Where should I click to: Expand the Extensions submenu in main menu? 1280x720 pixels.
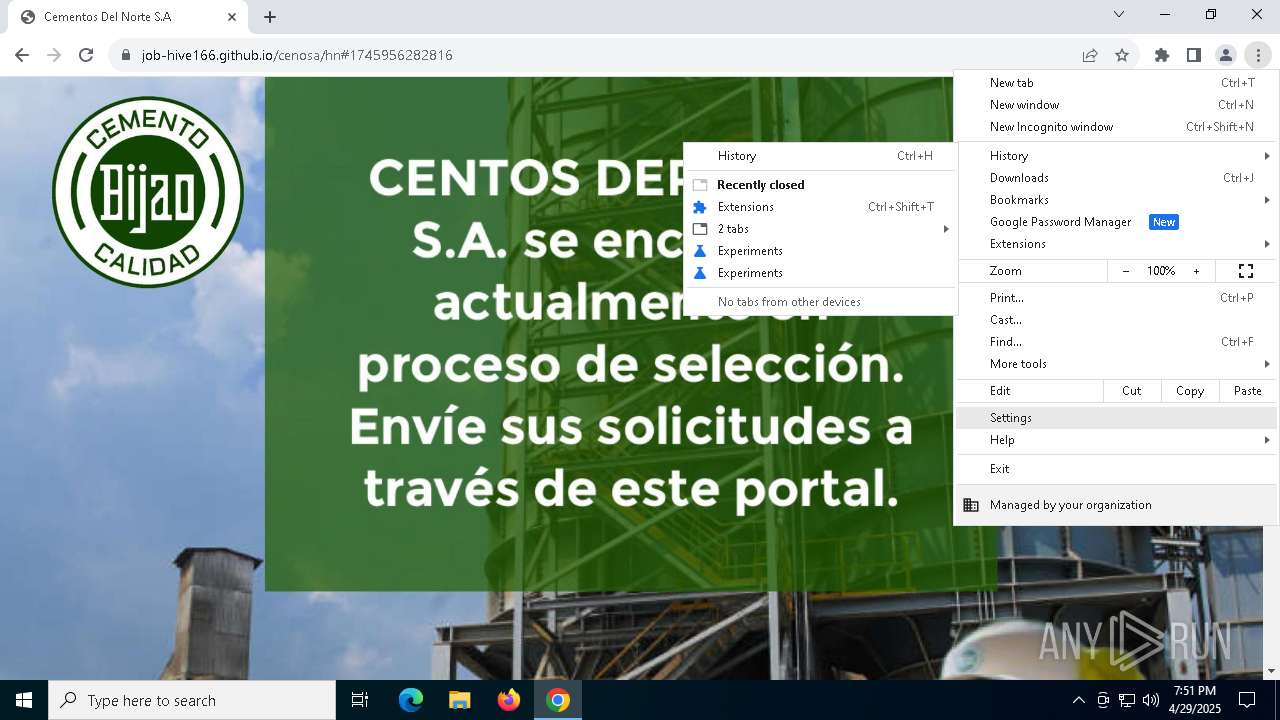pos(1116,244)
